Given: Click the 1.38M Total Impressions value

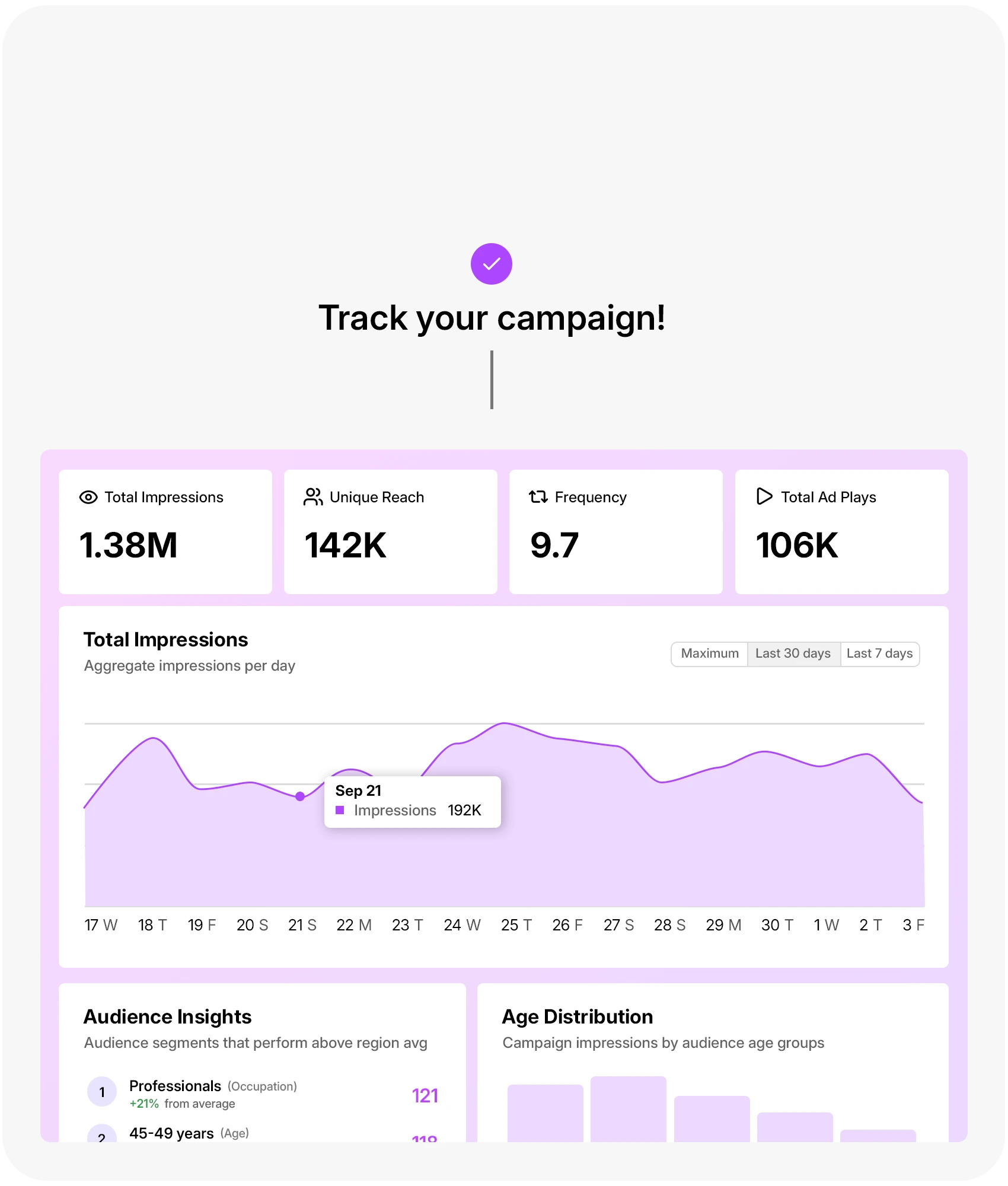Looking at the screenshot, I should [x=128, y=546].
